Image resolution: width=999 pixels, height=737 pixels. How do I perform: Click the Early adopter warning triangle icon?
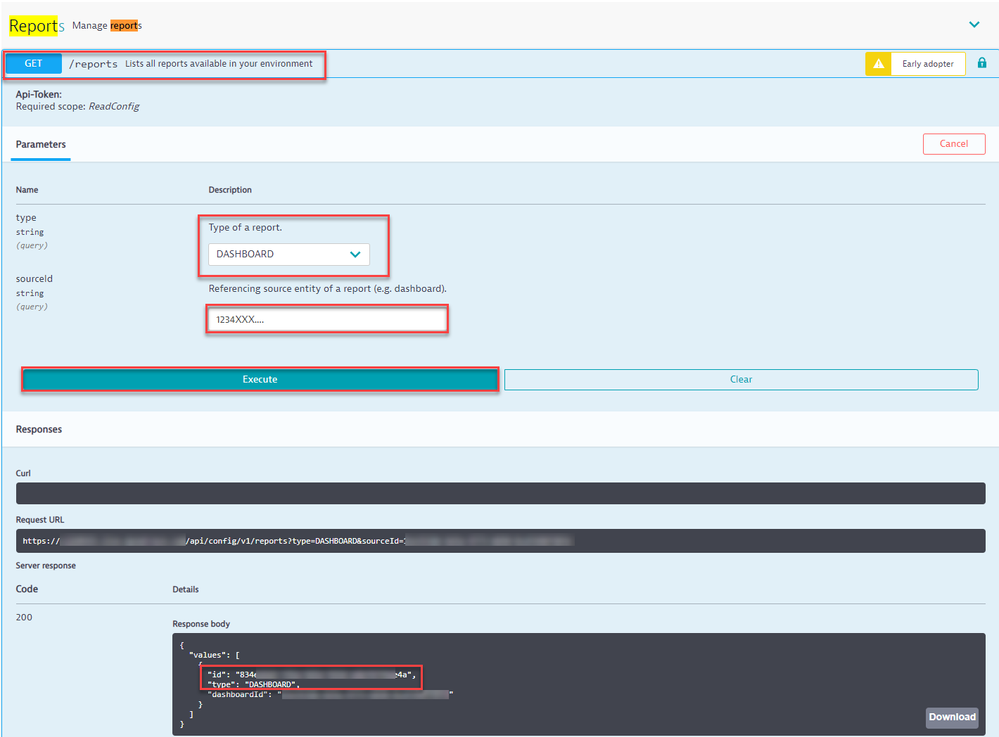click(878, 64)
